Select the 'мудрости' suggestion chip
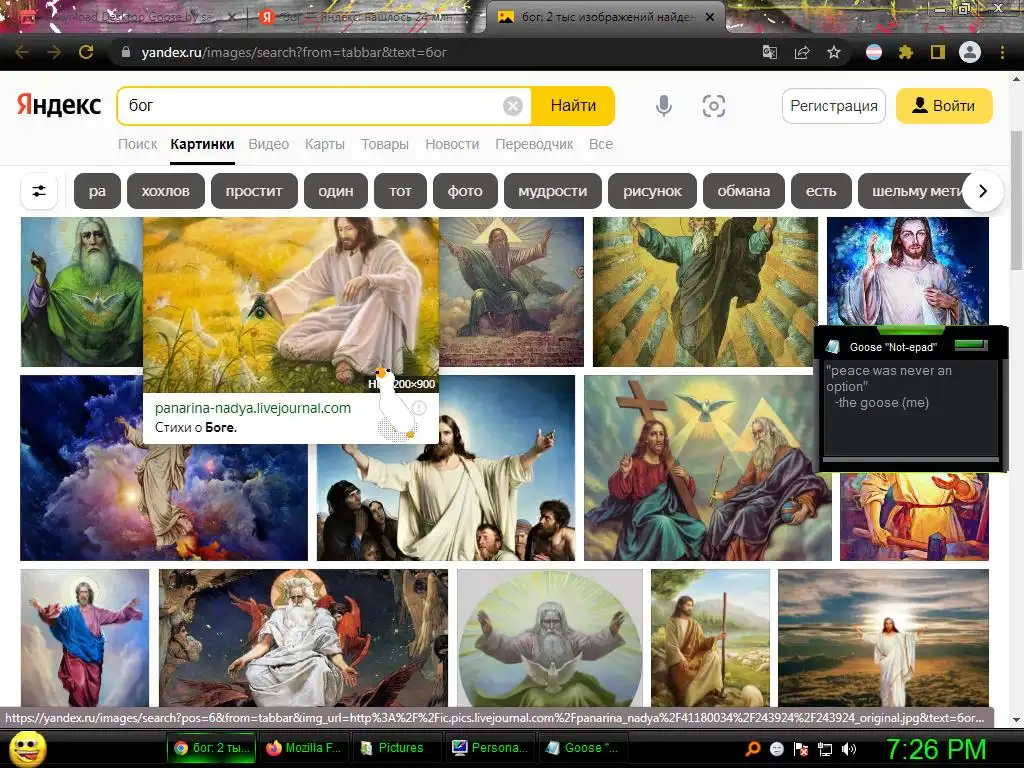The height and width of the screenshot is (768, 1024). (552, 191)
